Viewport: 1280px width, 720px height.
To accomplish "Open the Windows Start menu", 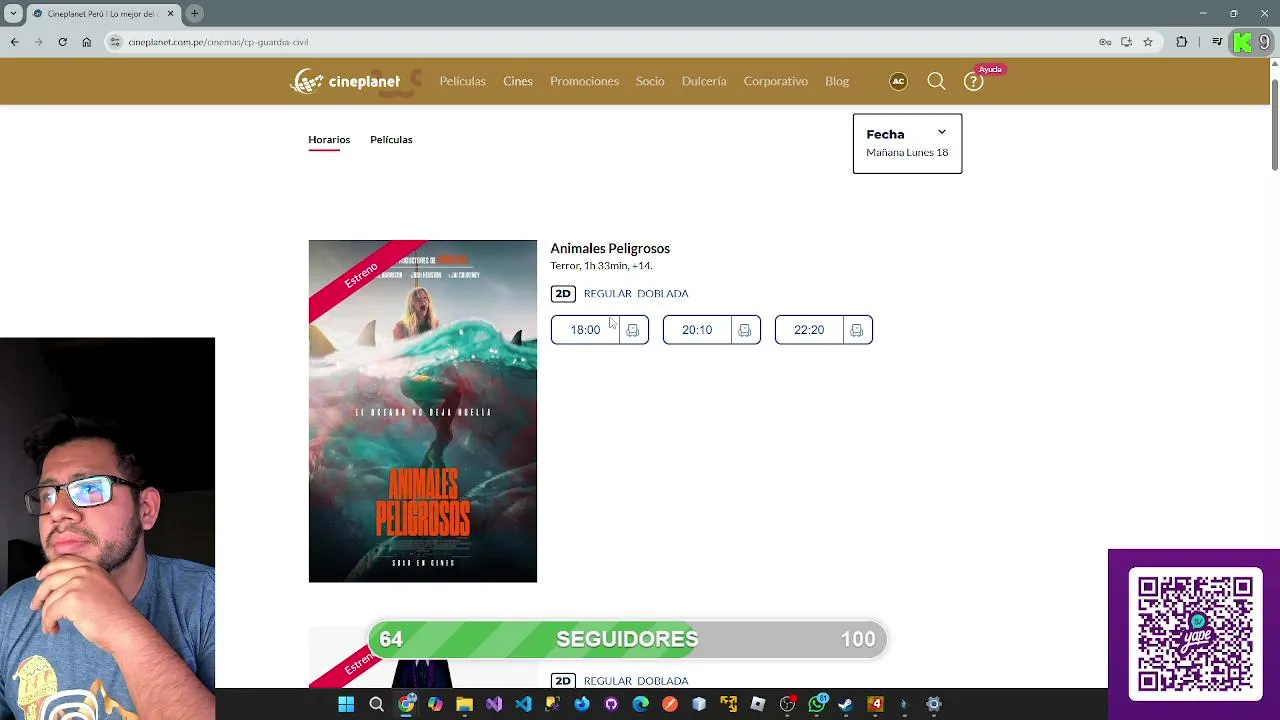I will tap(346, 704).
